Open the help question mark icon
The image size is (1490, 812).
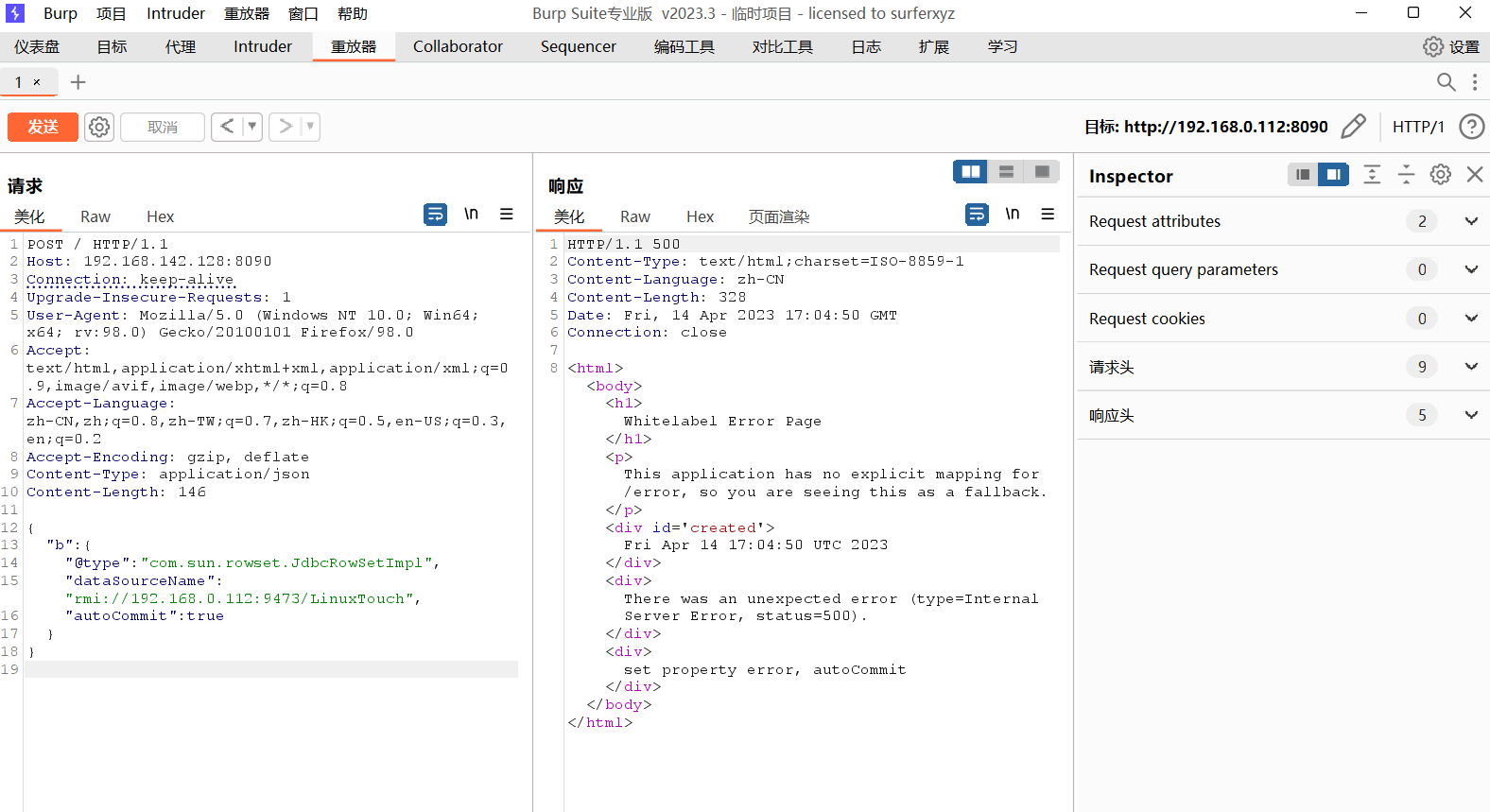tap(1471, 126)
